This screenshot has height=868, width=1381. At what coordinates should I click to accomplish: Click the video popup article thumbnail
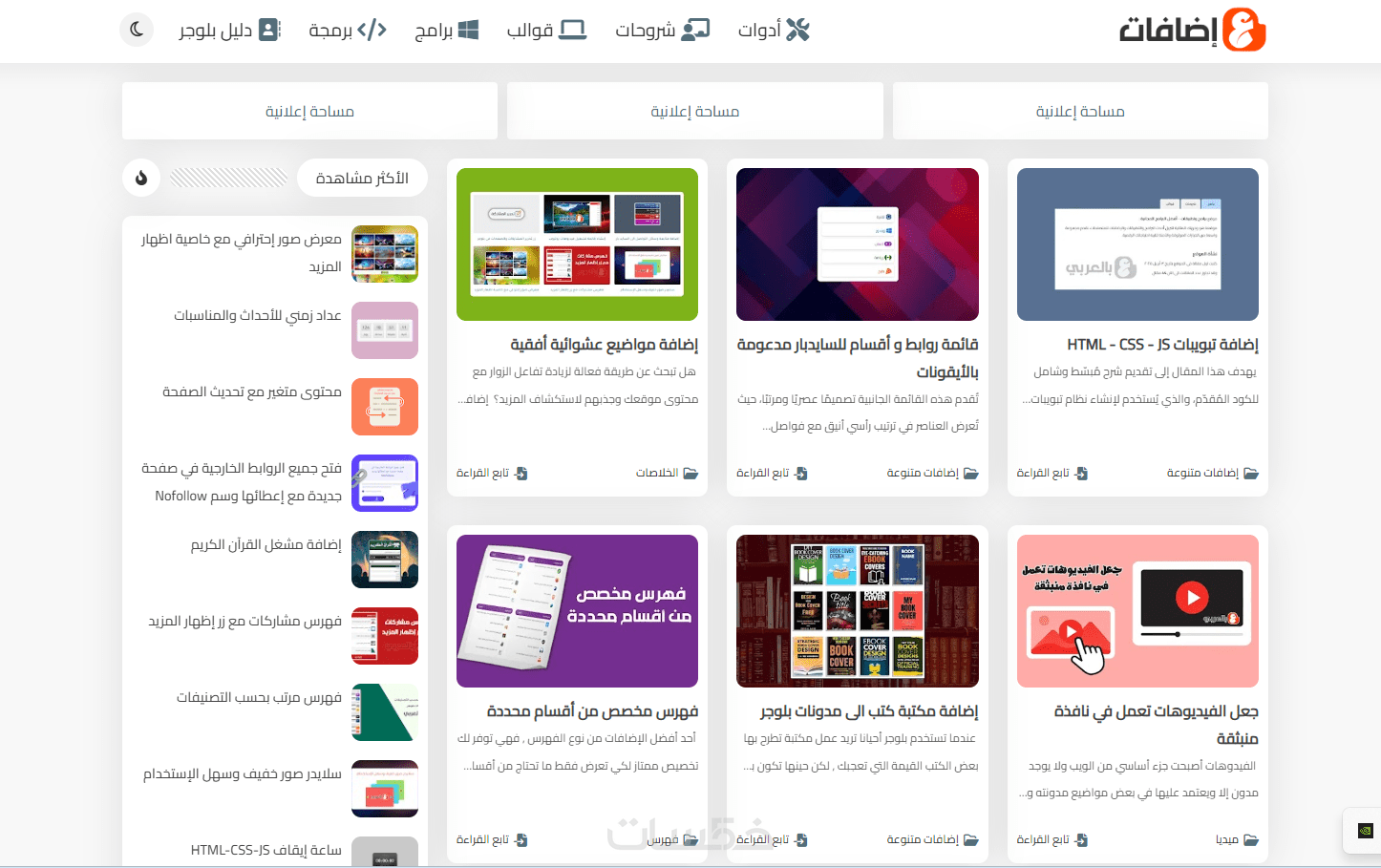tap(1137, 611)
